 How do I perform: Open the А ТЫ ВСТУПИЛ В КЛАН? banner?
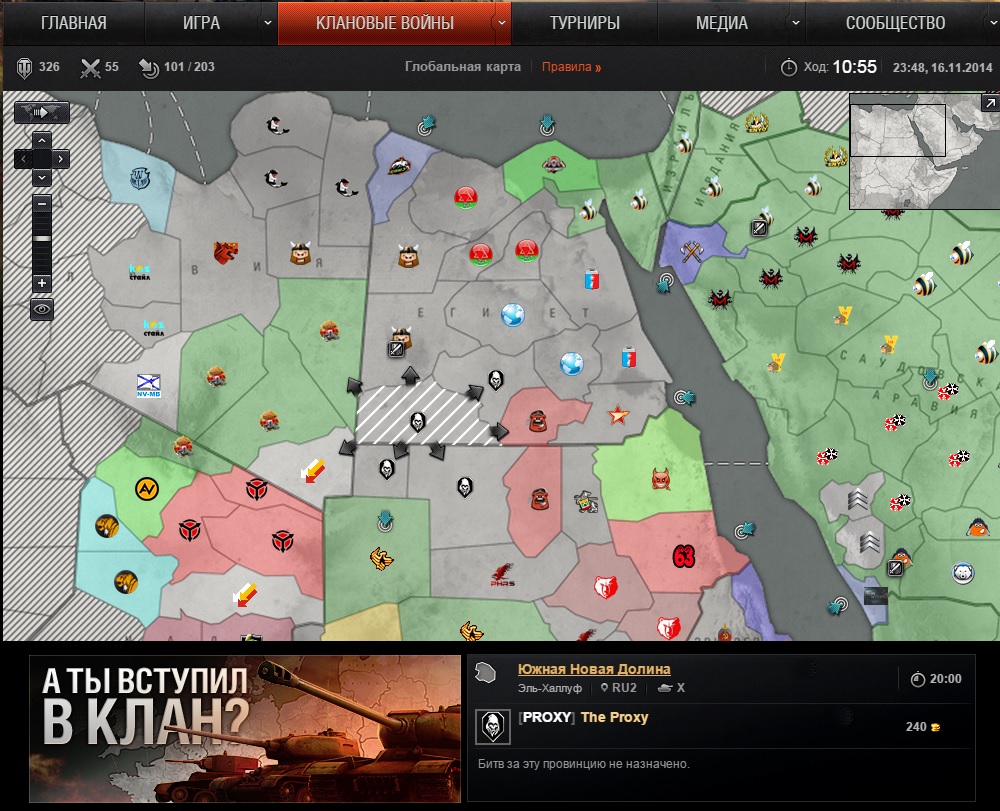[x=245, y=729]
